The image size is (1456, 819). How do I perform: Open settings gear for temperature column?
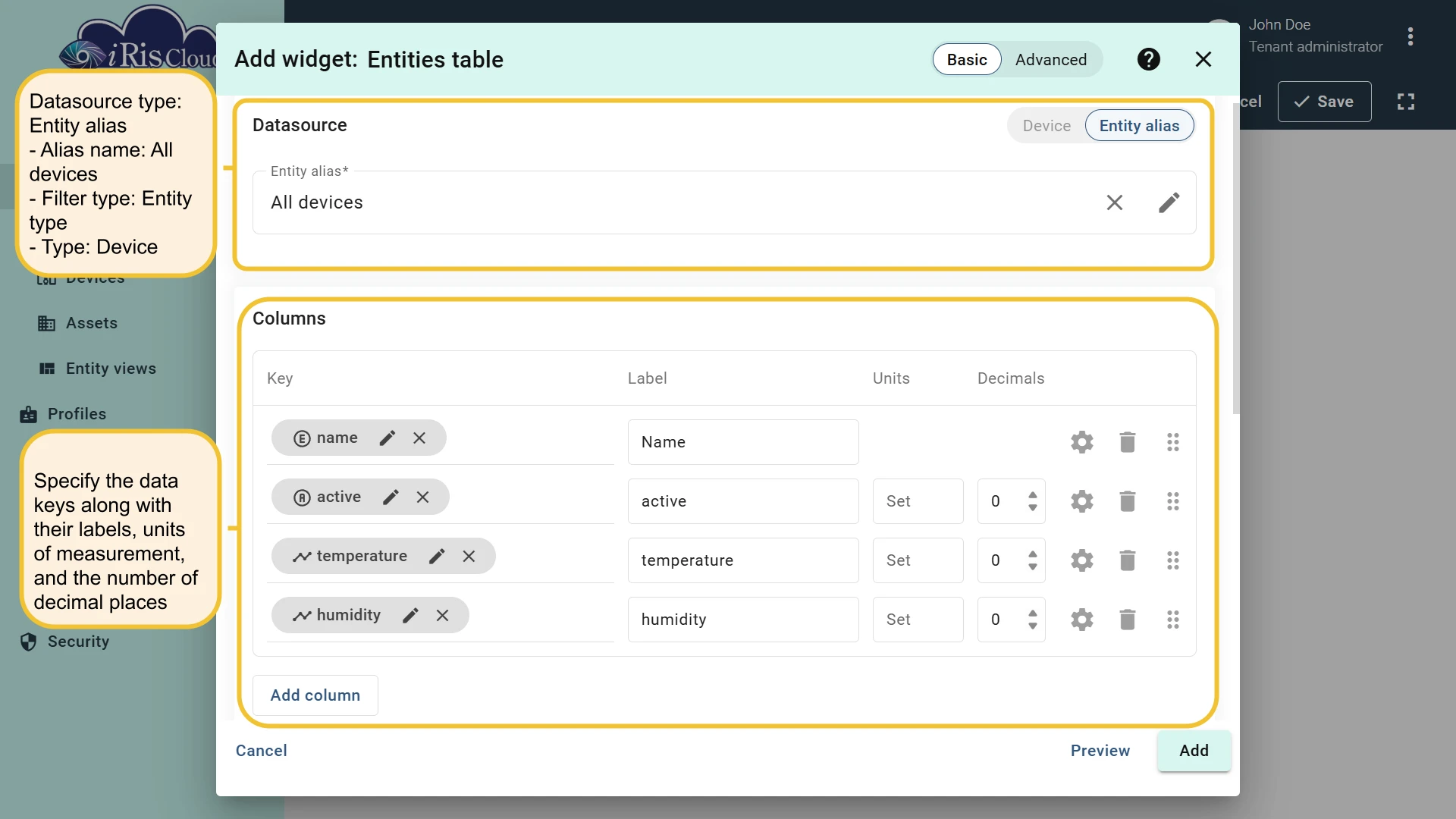(x=1082, y=560)
